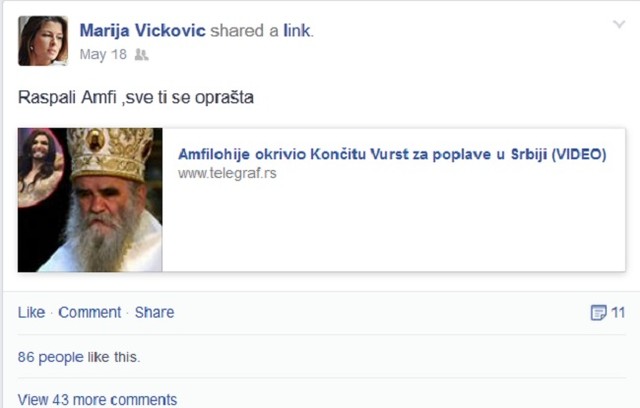
Task: Click the friends audience icon beside May 18
Action: coord(141,54)
